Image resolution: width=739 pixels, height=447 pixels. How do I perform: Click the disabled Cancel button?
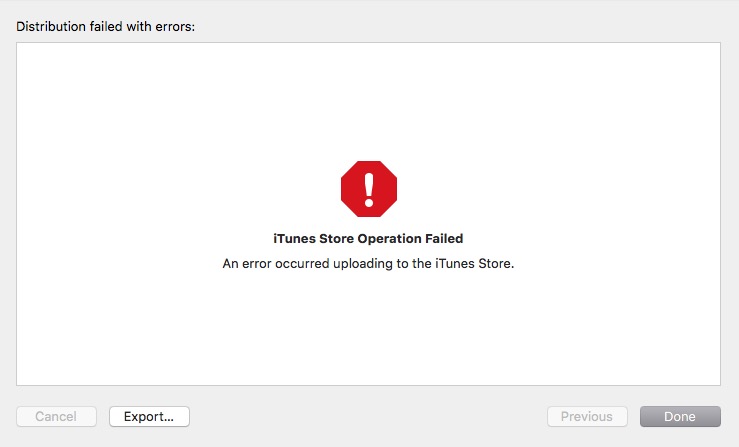57,416
